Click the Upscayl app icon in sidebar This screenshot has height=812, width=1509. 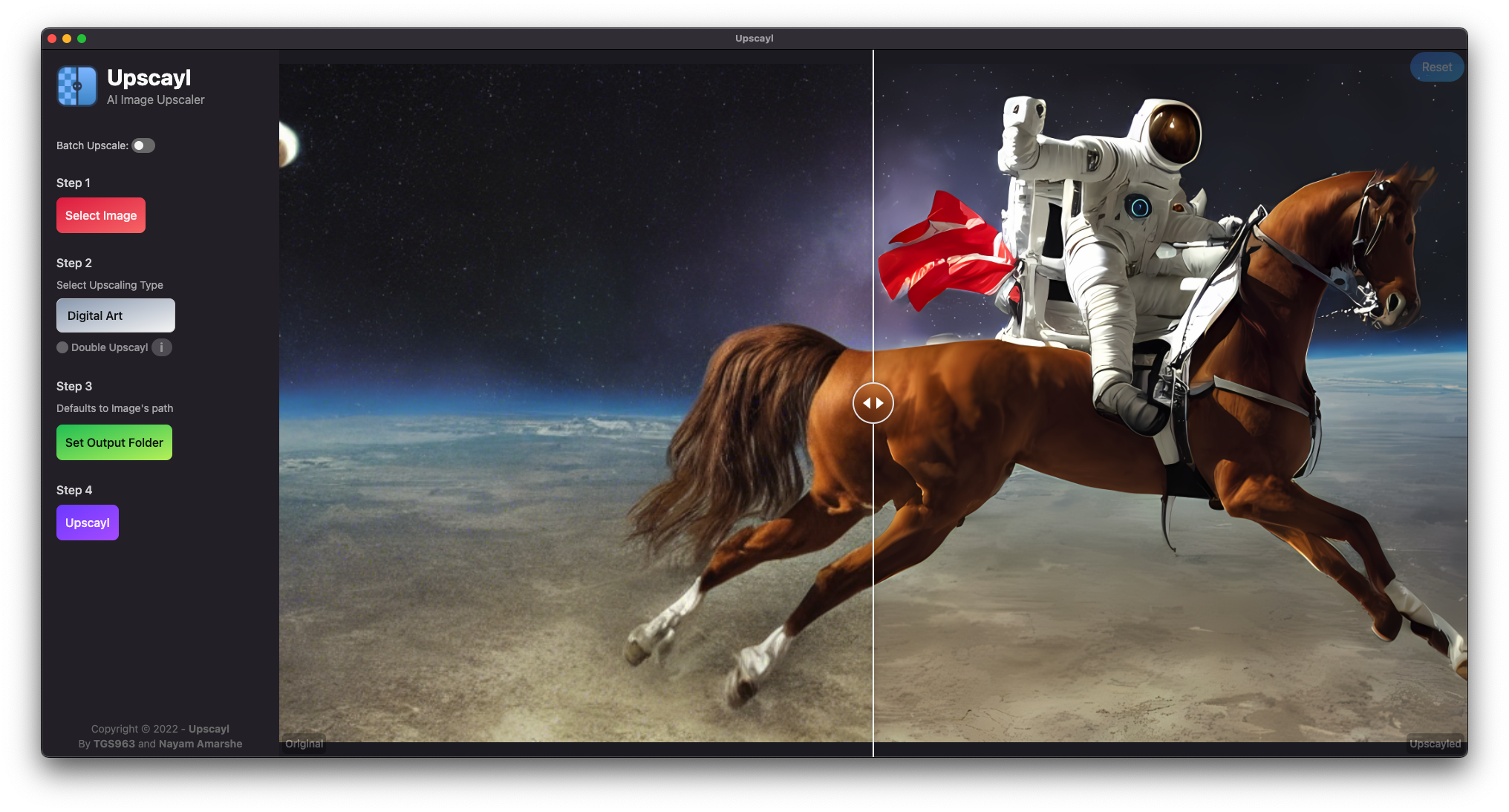(x=77, y=86)
